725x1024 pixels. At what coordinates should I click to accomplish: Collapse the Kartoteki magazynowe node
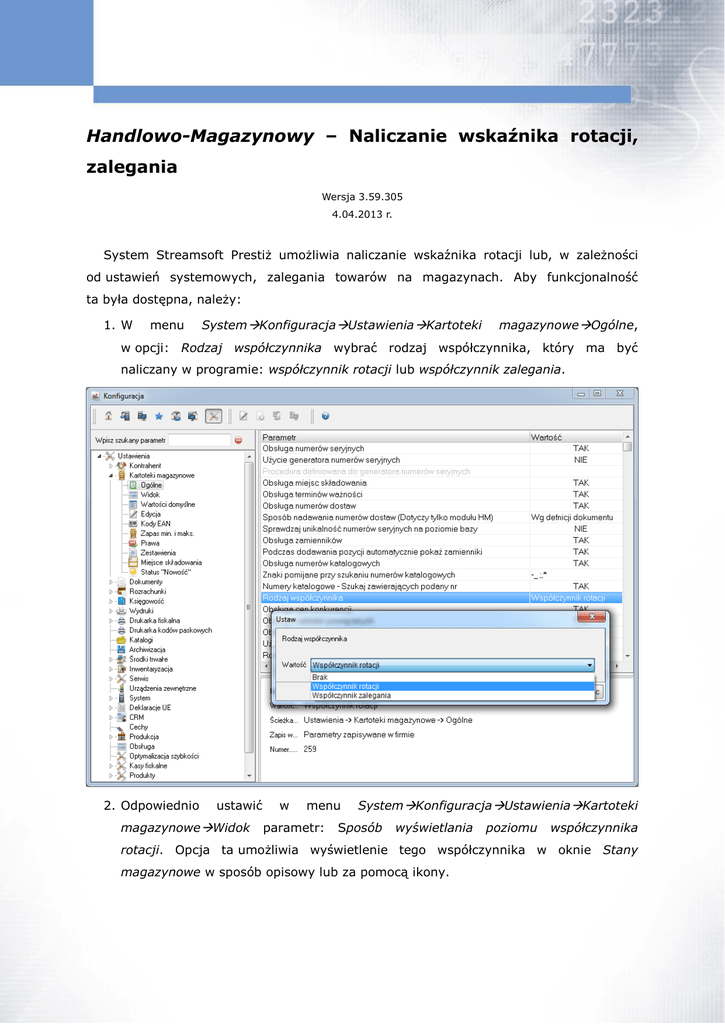click(110, 476)
